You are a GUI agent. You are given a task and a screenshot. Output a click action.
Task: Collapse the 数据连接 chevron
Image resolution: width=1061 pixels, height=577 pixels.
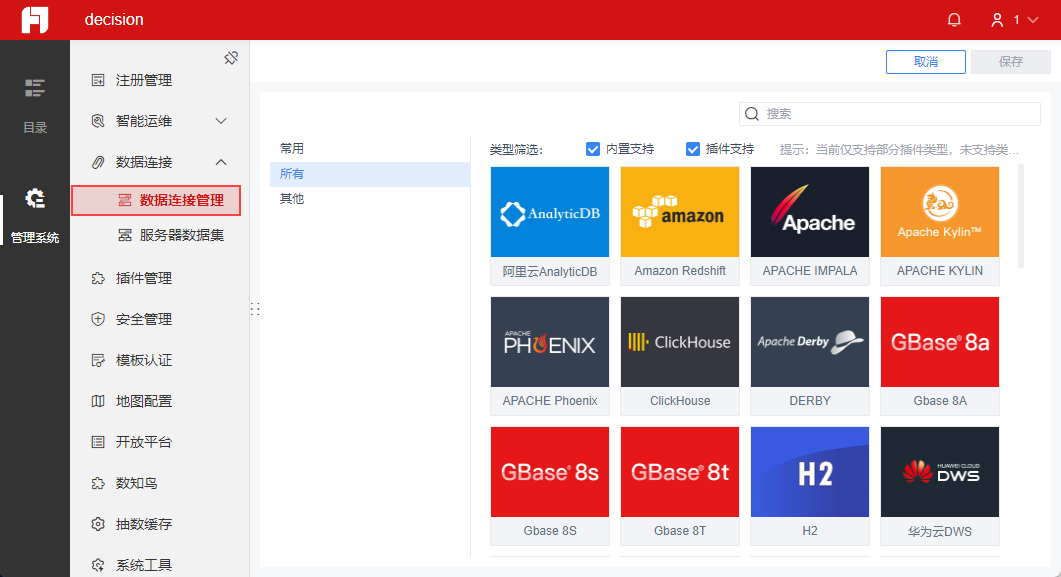tap(221, 162)
